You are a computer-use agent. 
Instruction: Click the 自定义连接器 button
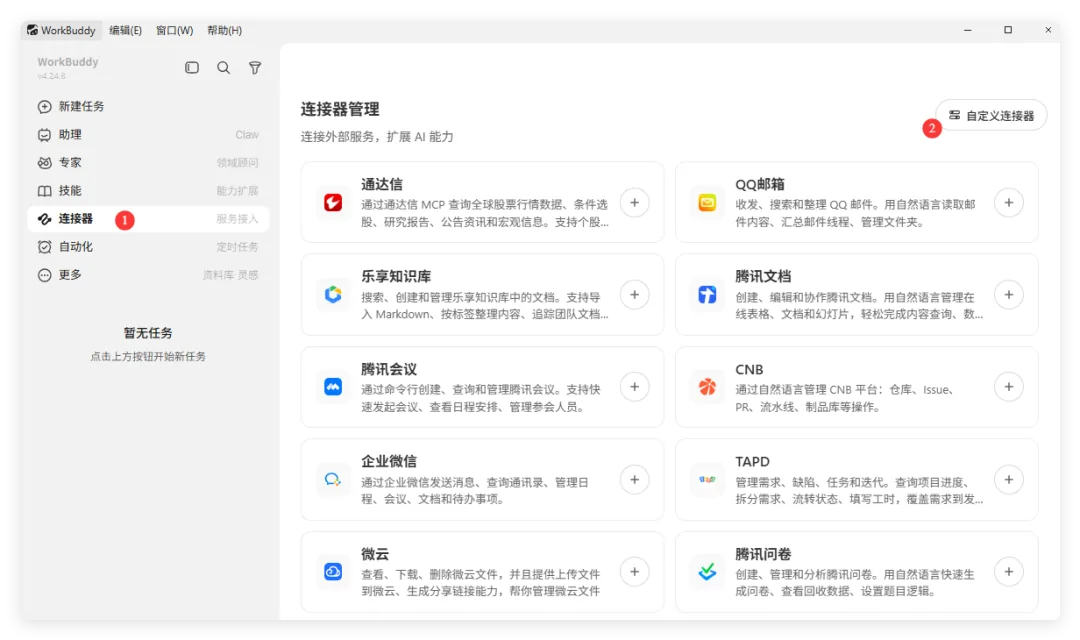tap(991, 115)
